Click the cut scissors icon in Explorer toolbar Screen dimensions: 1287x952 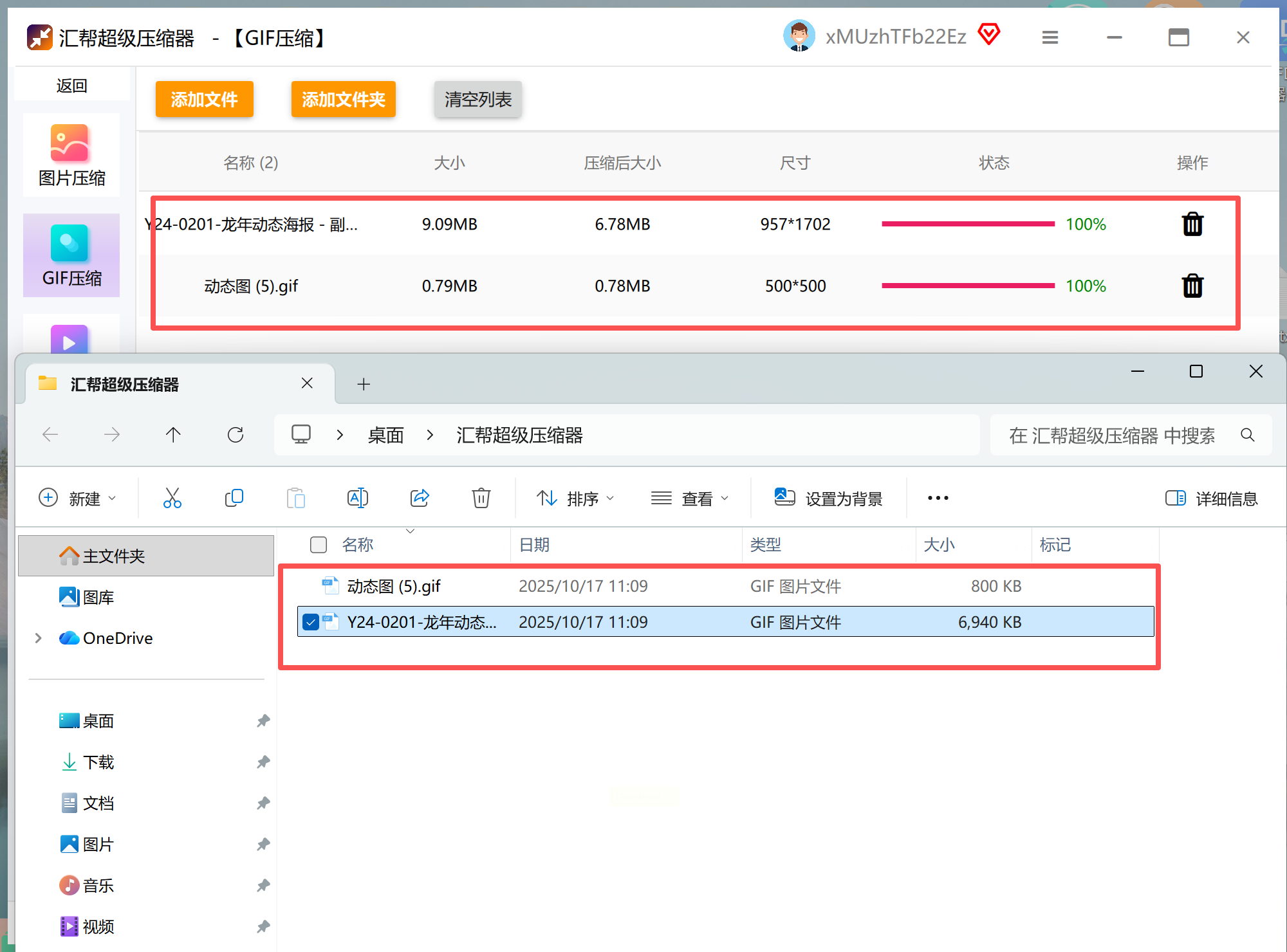[x=172, y=498]
